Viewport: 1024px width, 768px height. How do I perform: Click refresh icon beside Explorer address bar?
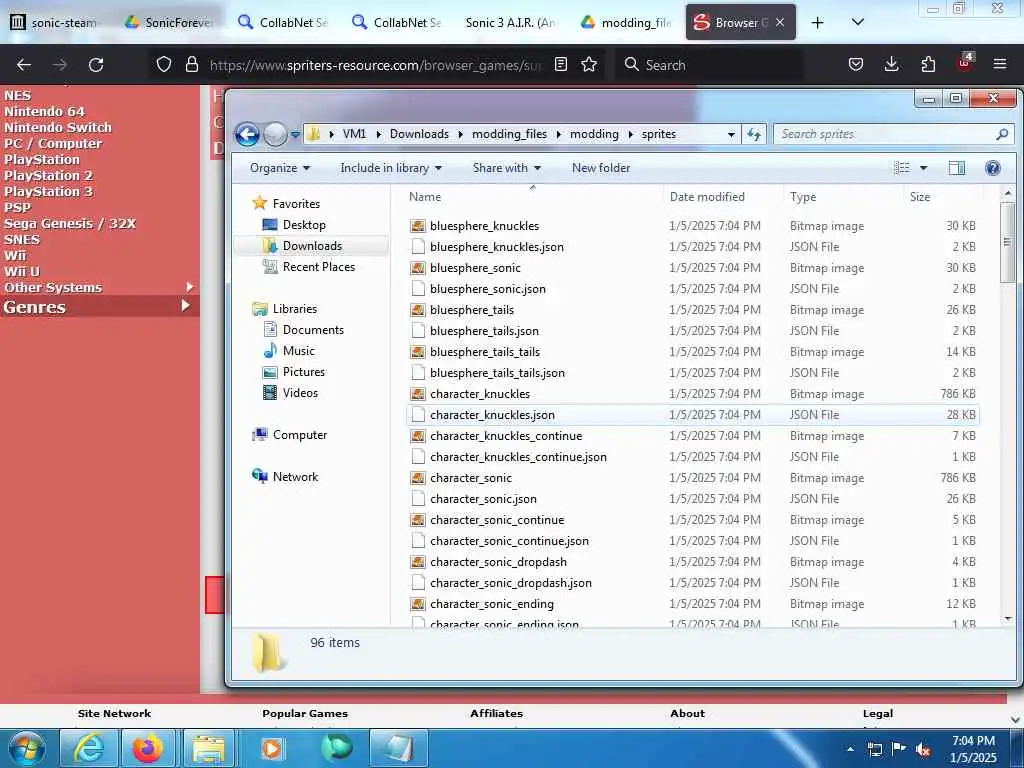(x=754, y=134)
